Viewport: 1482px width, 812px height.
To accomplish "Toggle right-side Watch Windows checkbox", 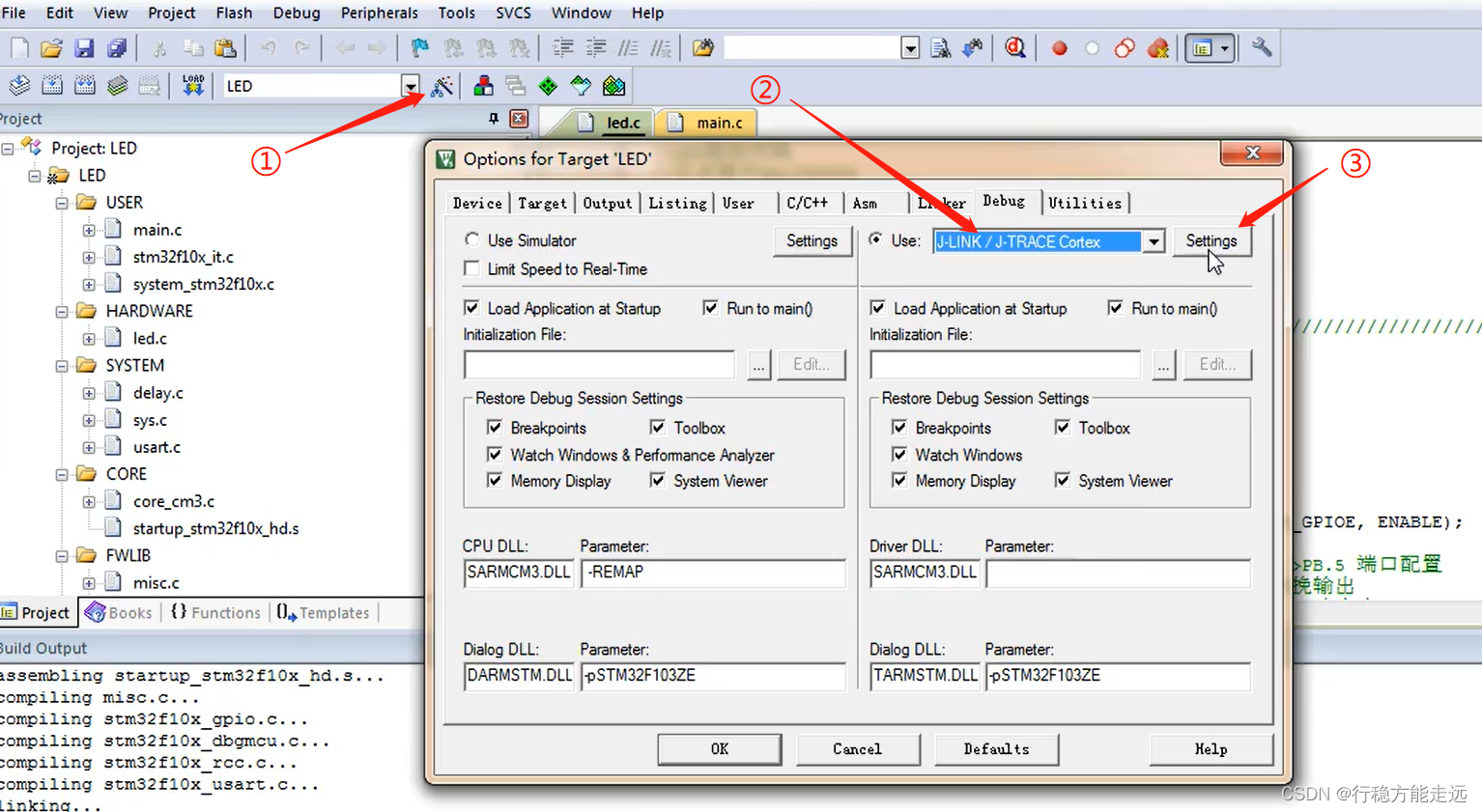I will pos(899,454).
